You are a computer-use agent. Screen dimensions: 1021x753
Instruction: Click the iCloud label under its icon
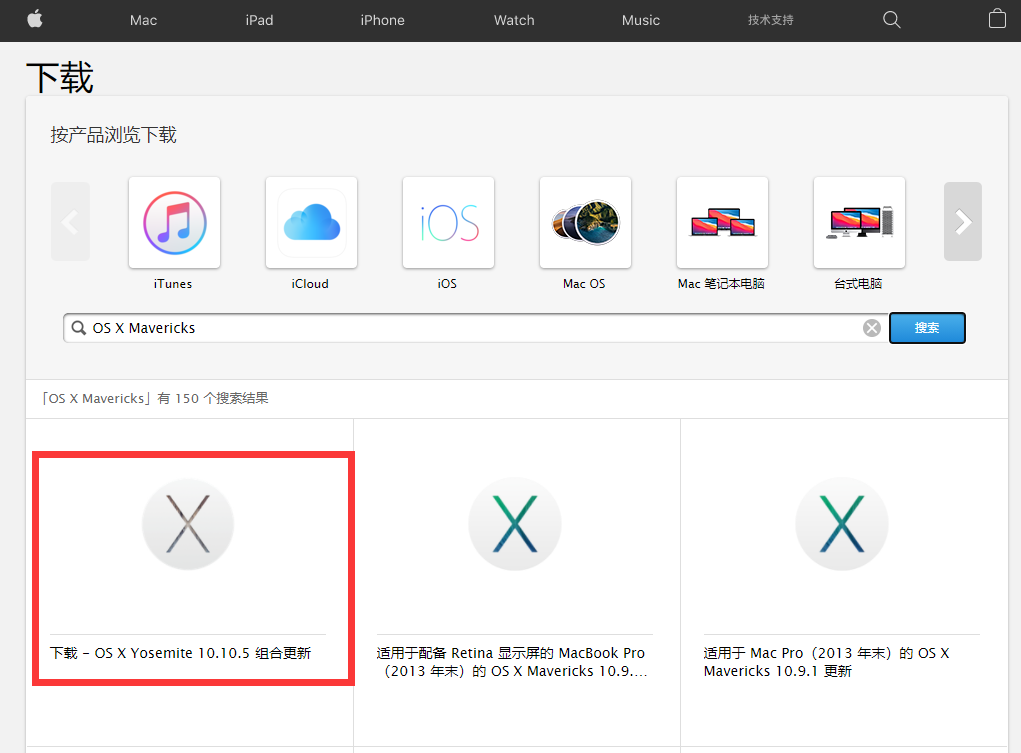[310, 284]
